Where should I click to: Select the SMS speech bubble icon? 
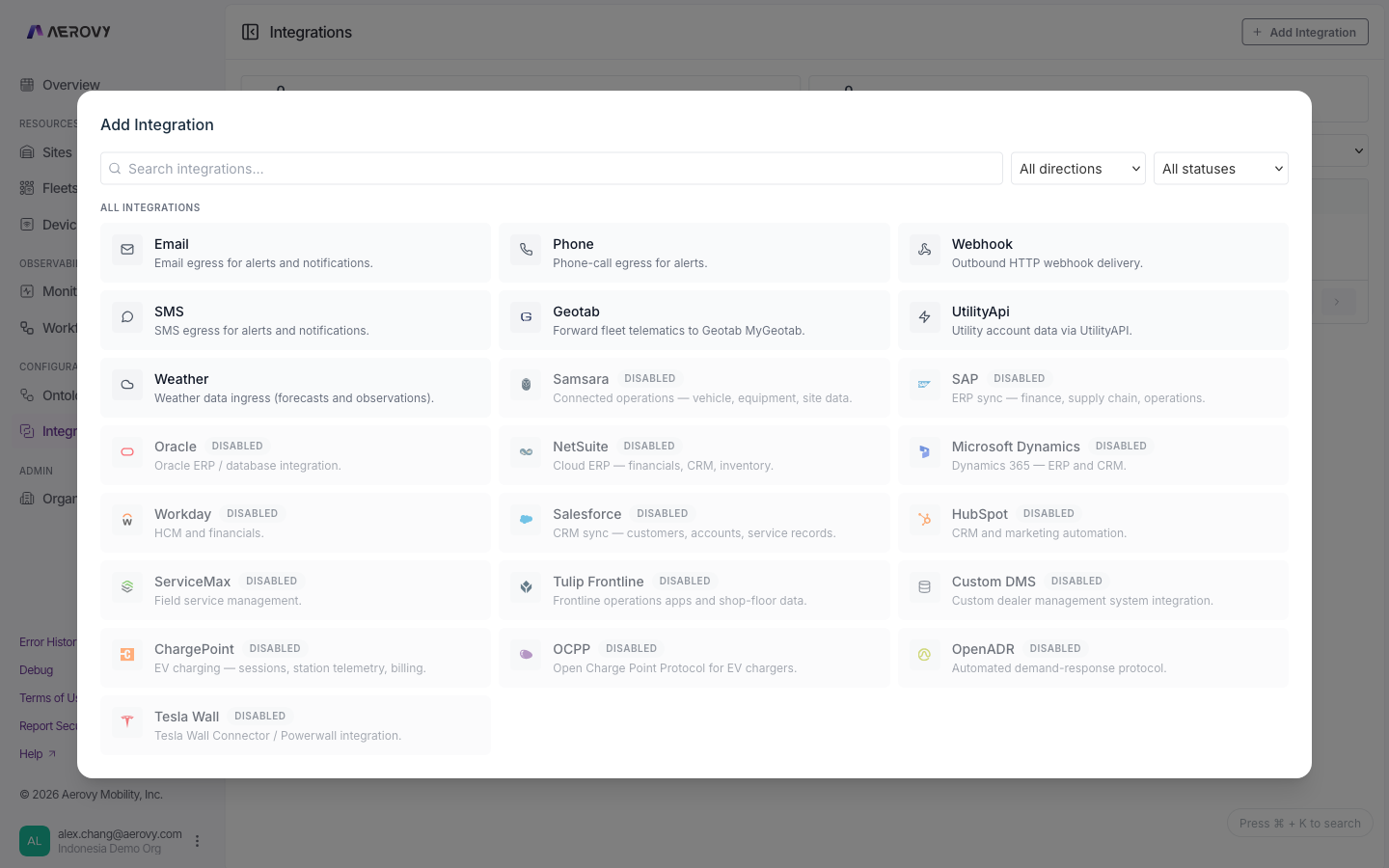(127, 317)
